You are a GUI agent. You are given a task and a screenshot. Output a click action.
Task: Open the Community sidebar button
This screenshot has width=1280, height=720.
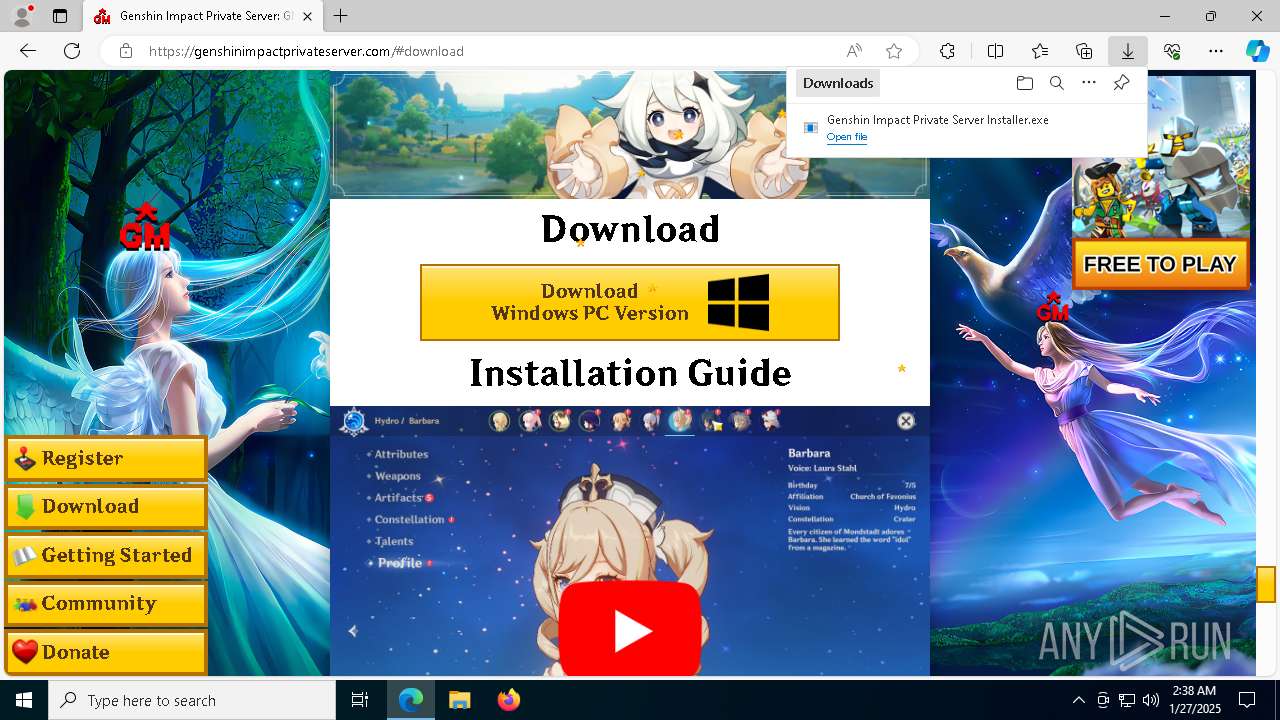[106, 604]
